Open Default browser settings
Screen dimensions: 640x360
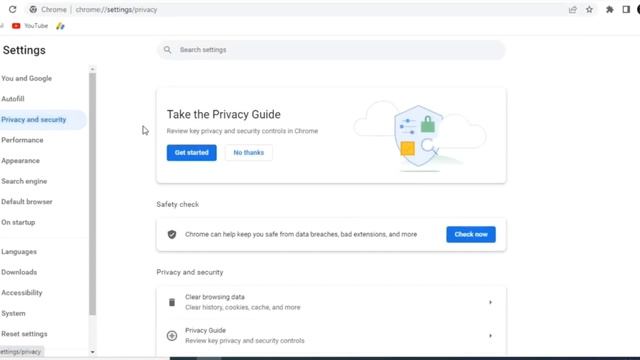27,202
